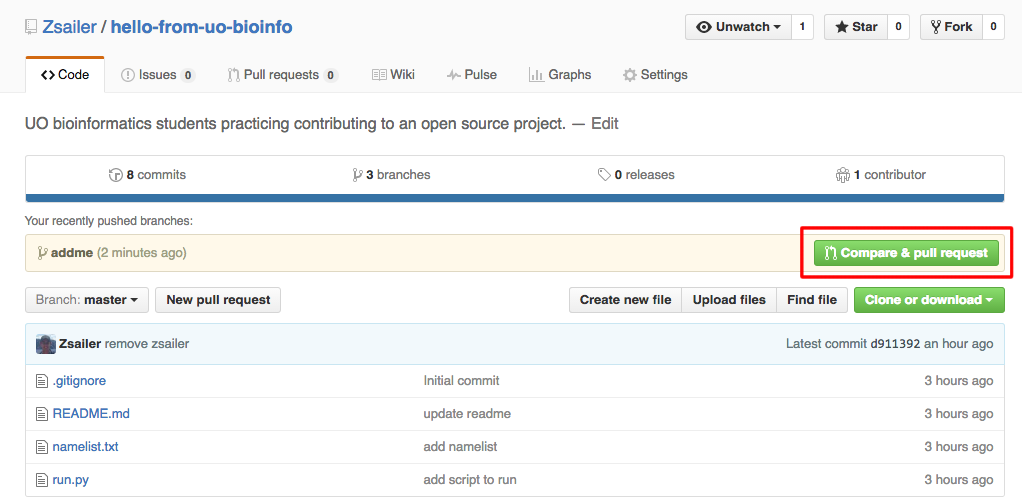Click the language bar under repository stats
Image resolution: width=1022 pixels, height=503 pixels.
pyautogui.click(x=514, y=198)
